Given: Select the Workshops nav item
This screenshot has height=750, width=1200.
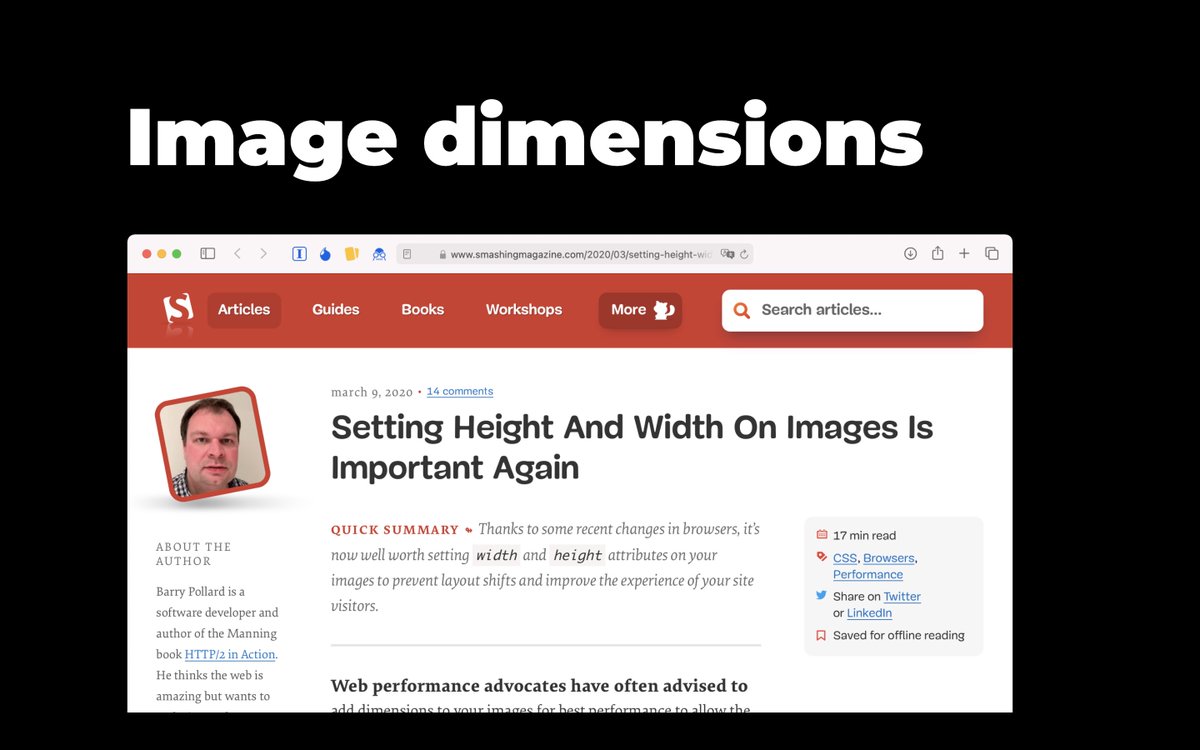Looking at the screenshot, I should (524, 310).
